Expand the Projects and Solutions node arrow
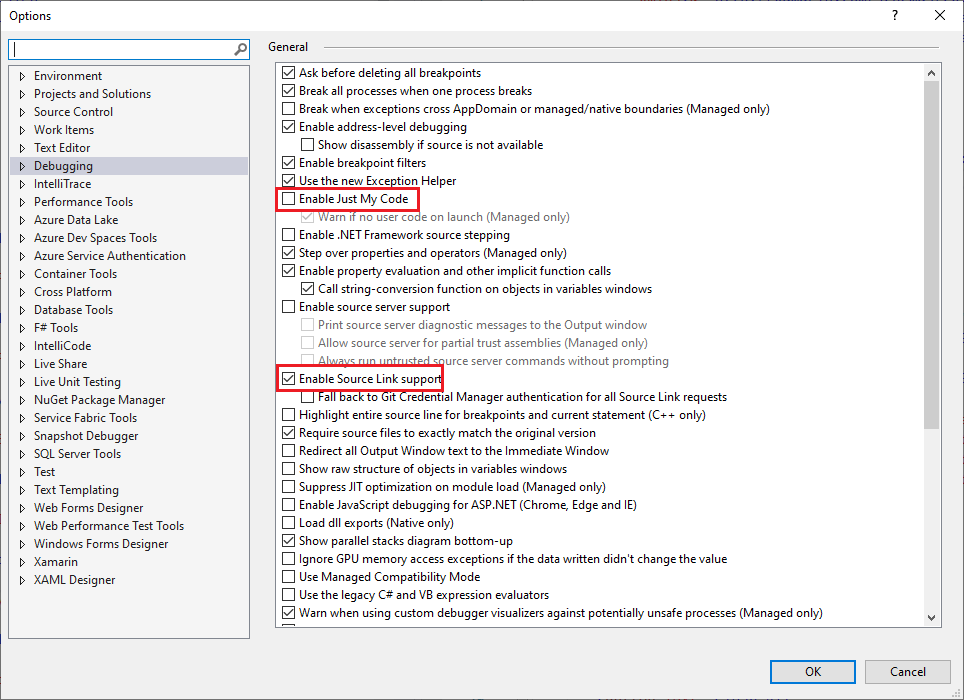 click(23, 94)
